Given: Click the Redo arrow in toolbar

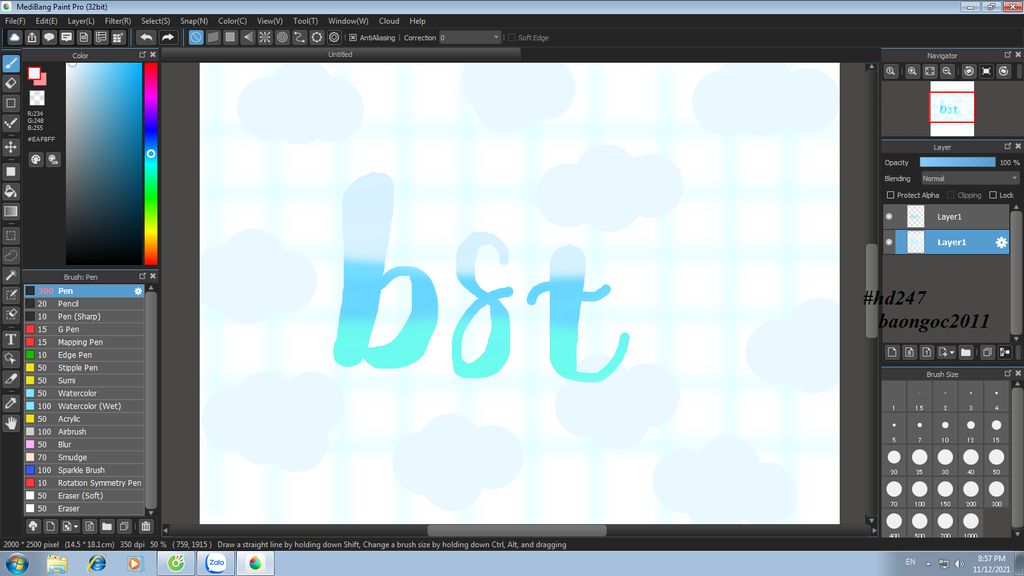Looking at the screenshot, I should 168,37.
